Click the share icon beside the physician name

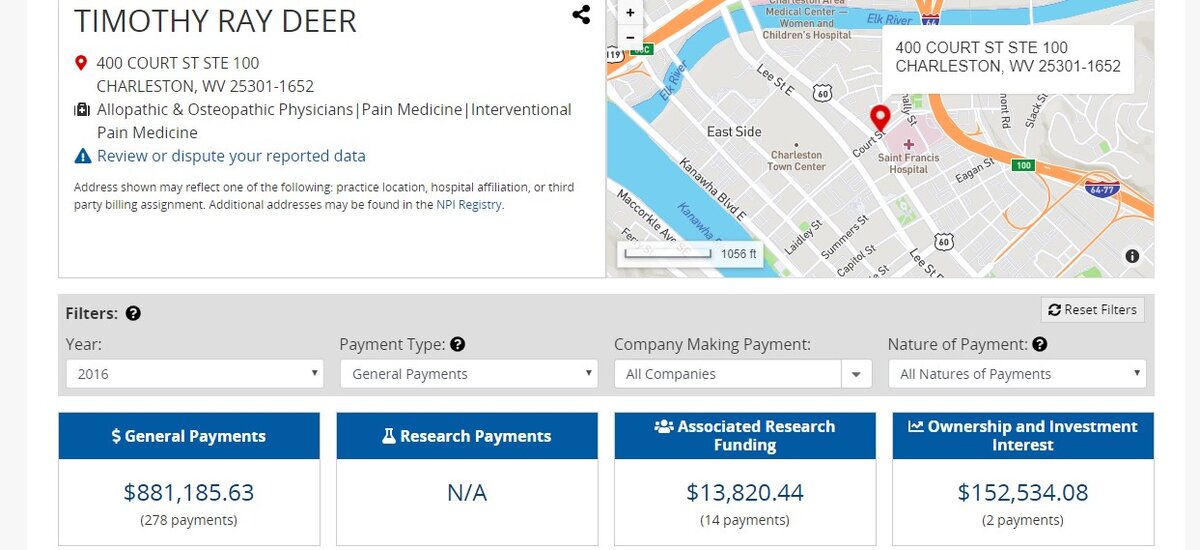pyautogui.click(x=581, y=14)
